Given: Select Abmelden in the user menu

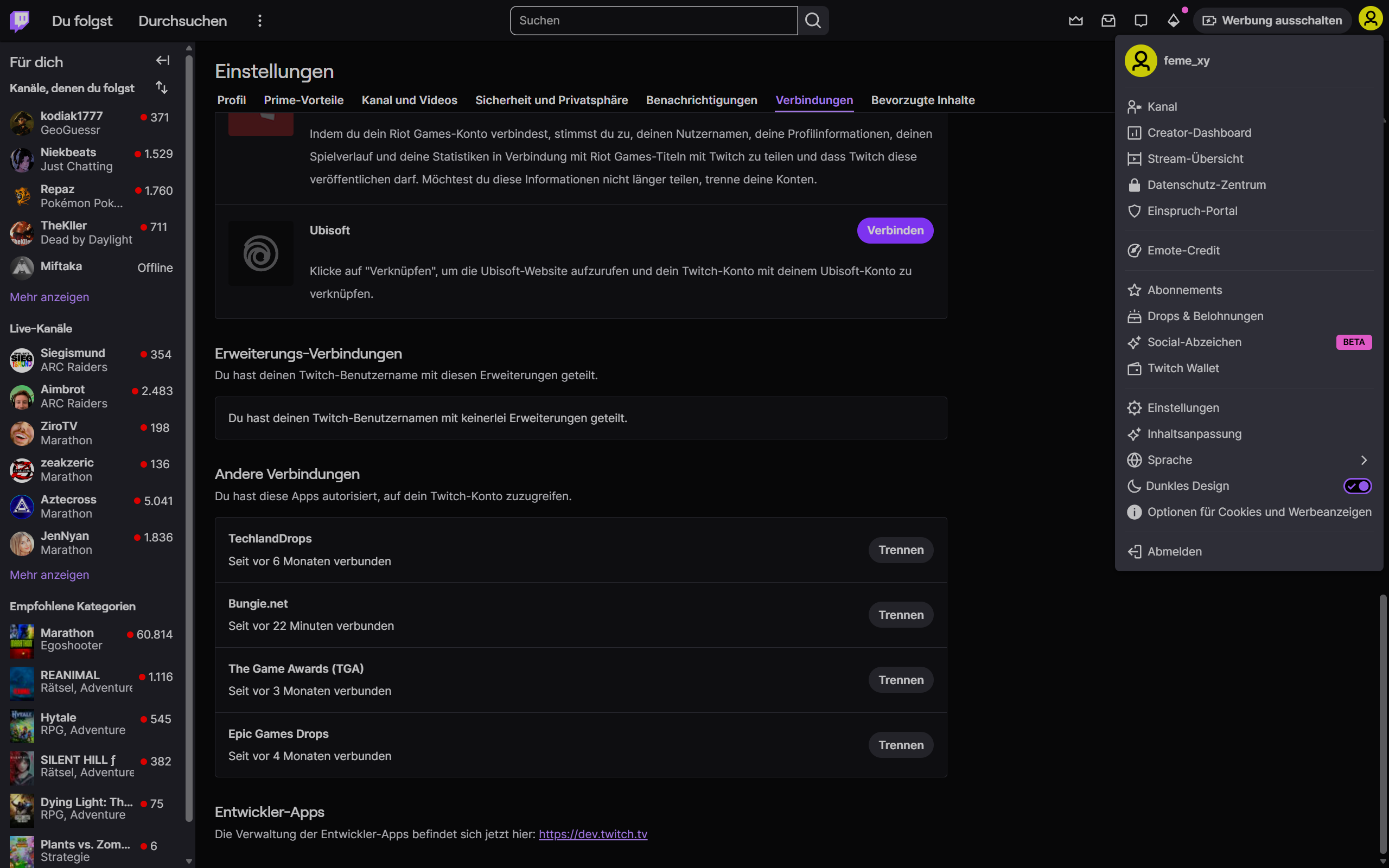Looking at the screenshot, I should click(x=1174, y=551).
